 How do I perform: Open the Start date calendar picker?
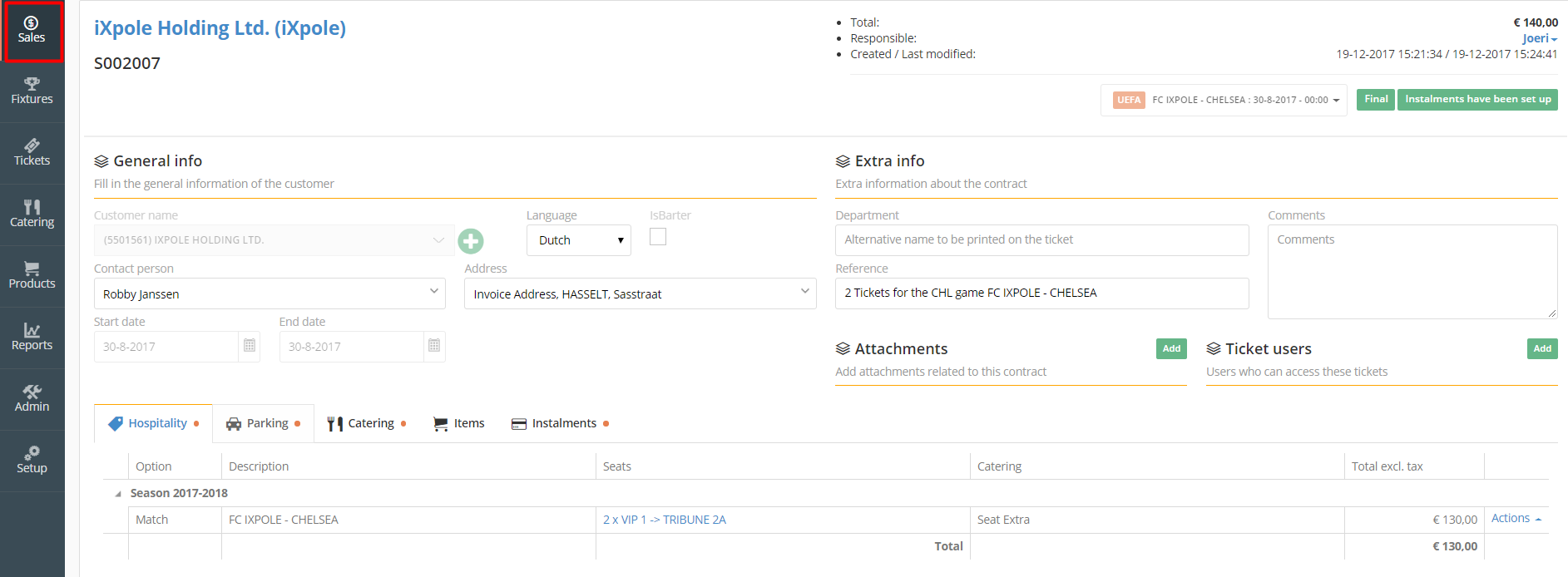click(250, 346)
